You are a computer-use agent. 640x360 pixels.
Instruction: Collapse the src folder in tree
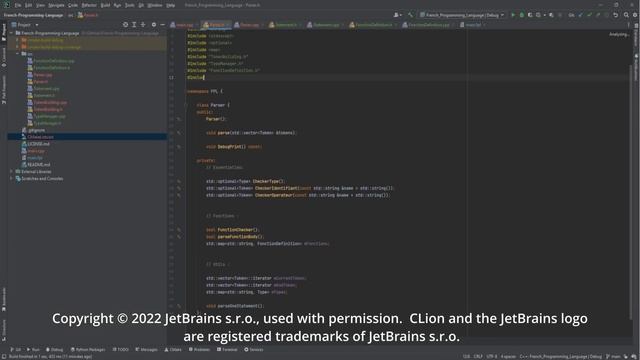(x=18, y=54)
